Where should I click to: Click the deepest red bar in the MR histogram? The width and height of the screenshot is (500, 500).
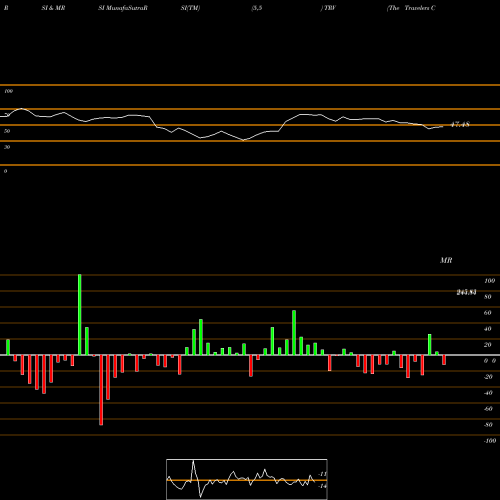[101, 390]
